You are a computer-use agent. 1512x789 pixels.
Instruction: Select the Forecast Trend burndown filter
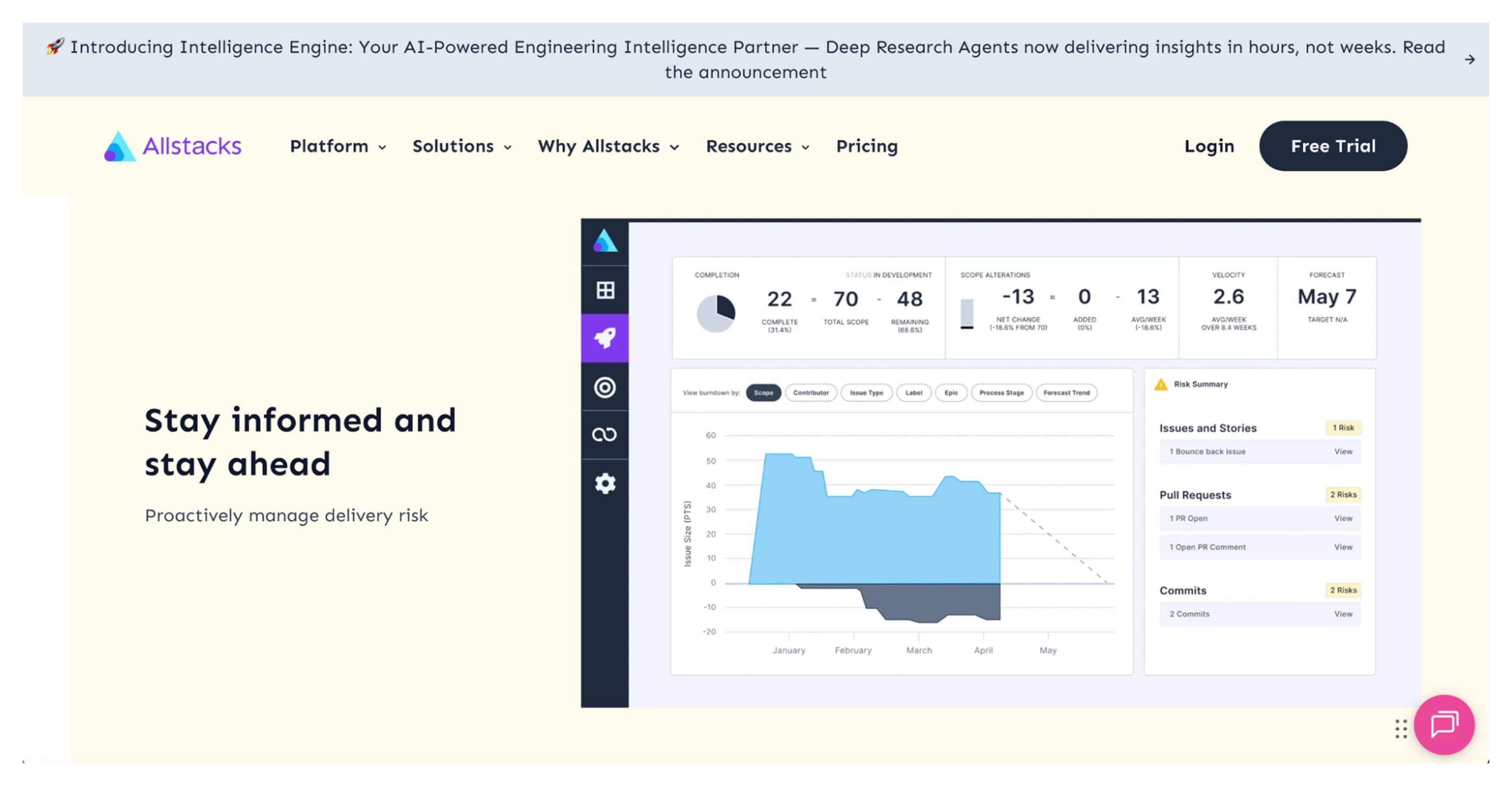click(1066, 393)
